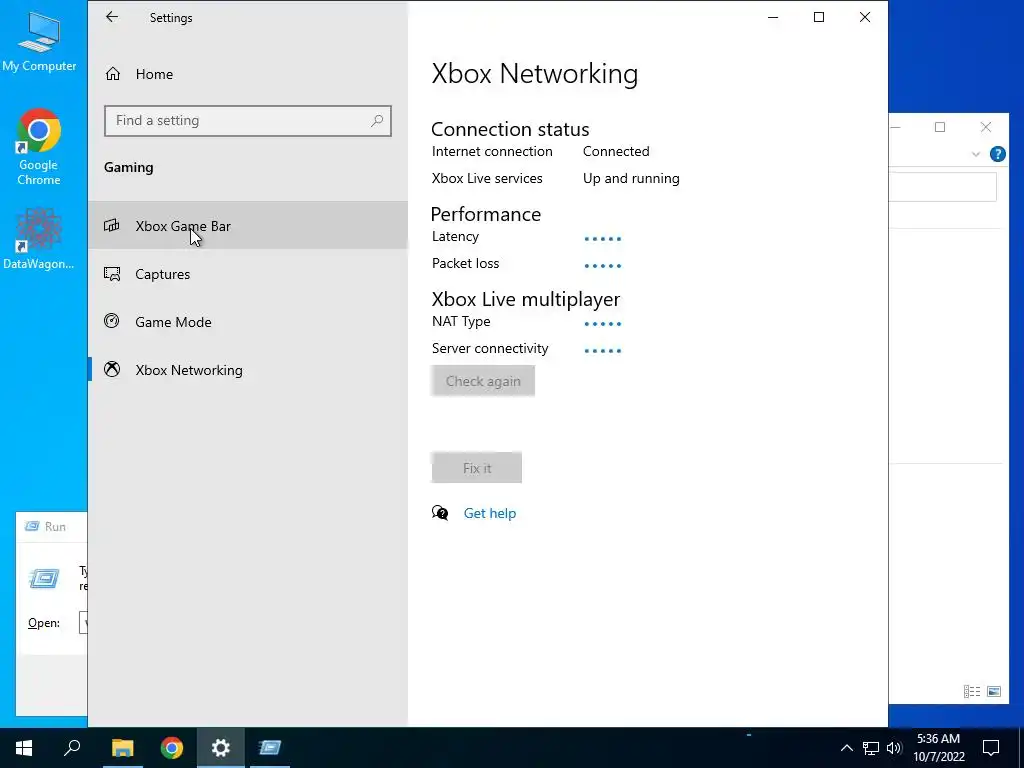Open File Explorer from the taskbar
The height and width of the screenshot is (768, 1024).
pyautogui.click(x=122, y=748)
